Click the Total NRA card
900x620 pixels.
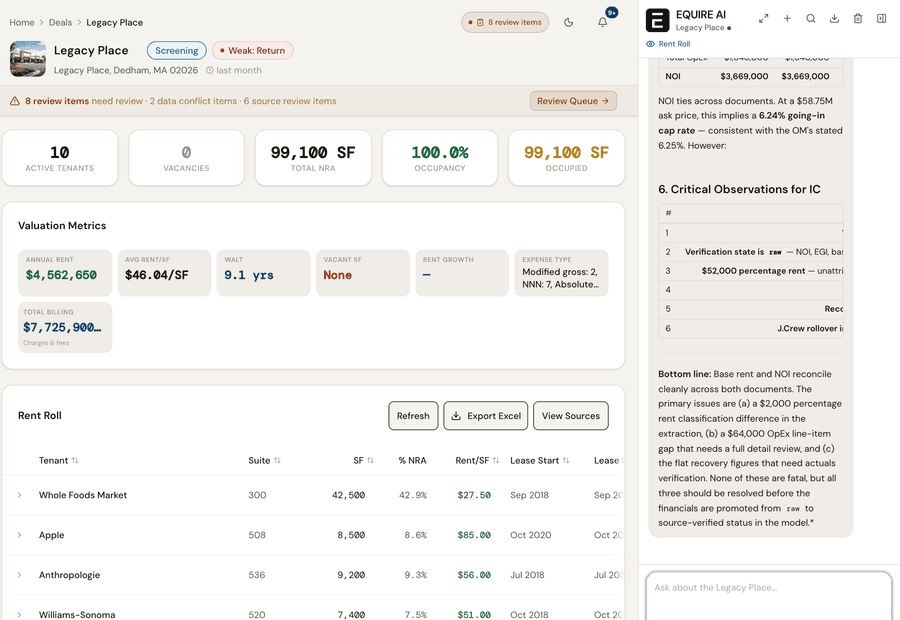(x=313, y=158)
